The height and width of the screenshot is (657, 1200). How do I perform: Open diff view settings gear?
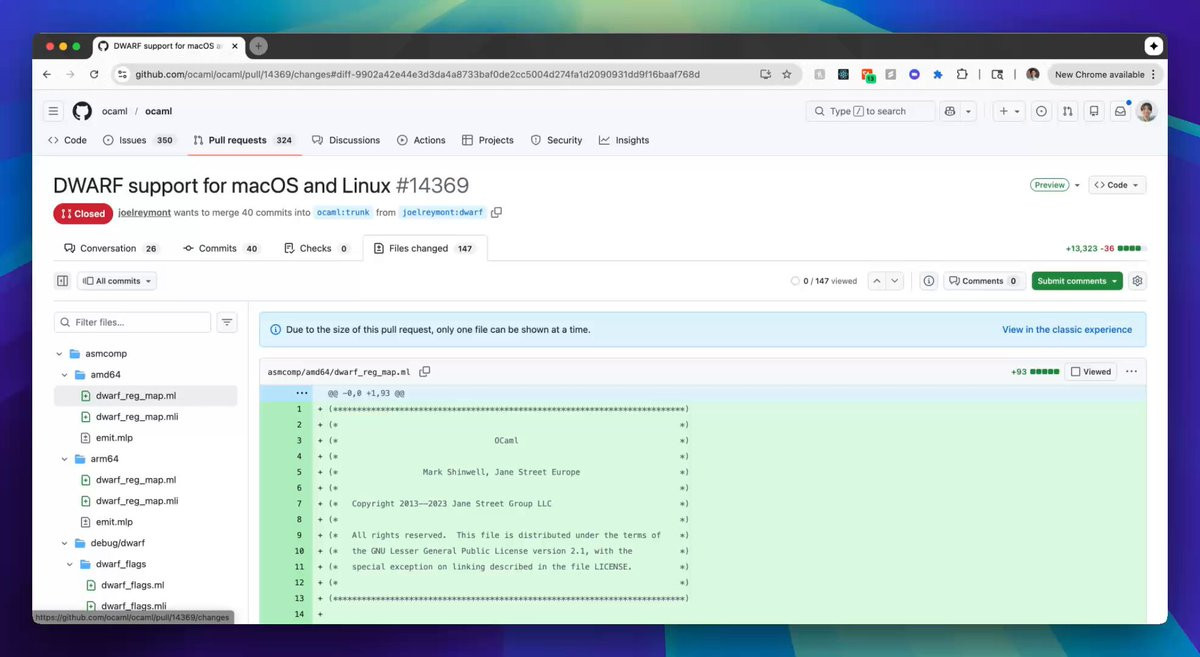1137,281
